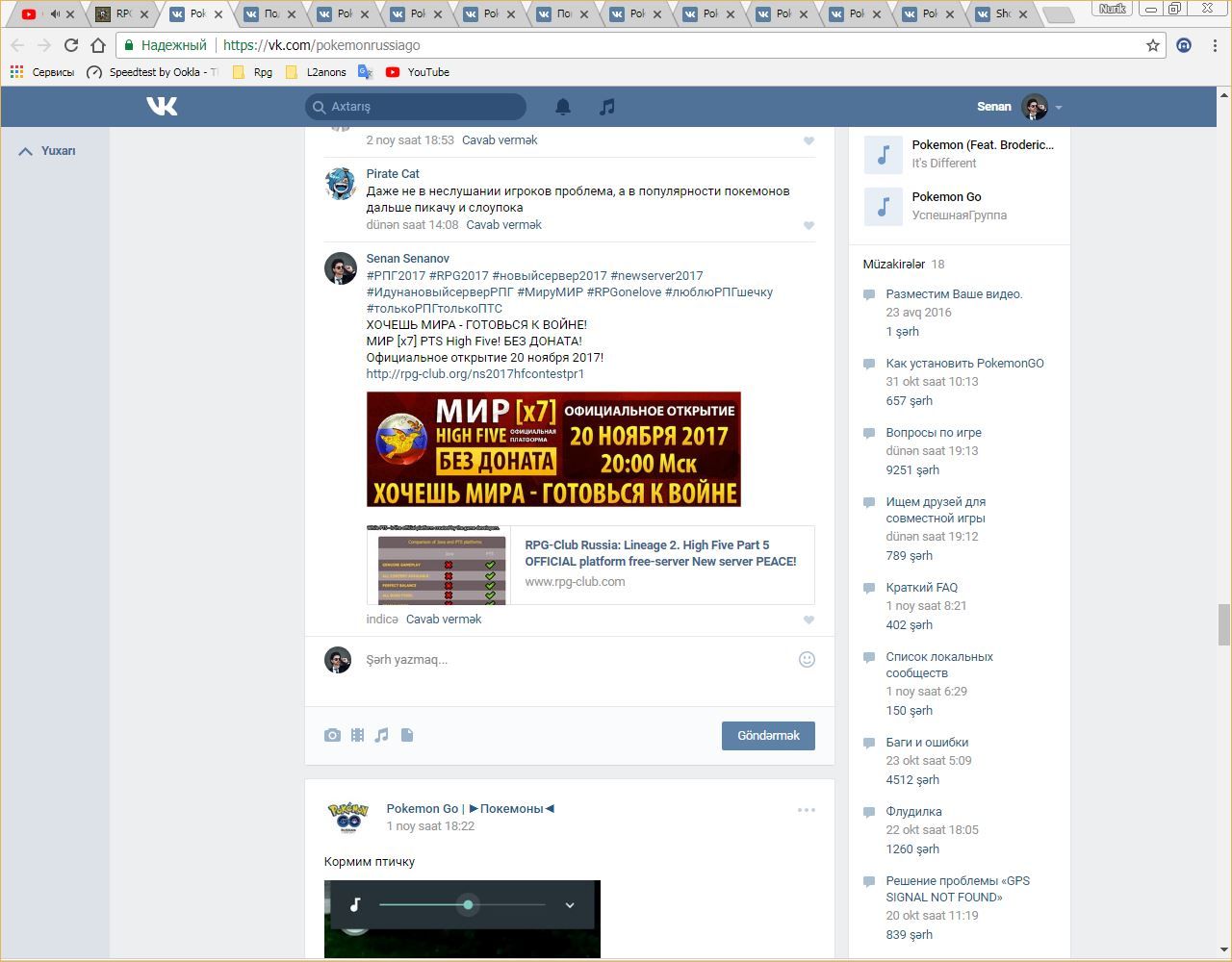Attach a document with the file icon
The height and width of the screenshot is (962, 1232).
coord(407,735)
